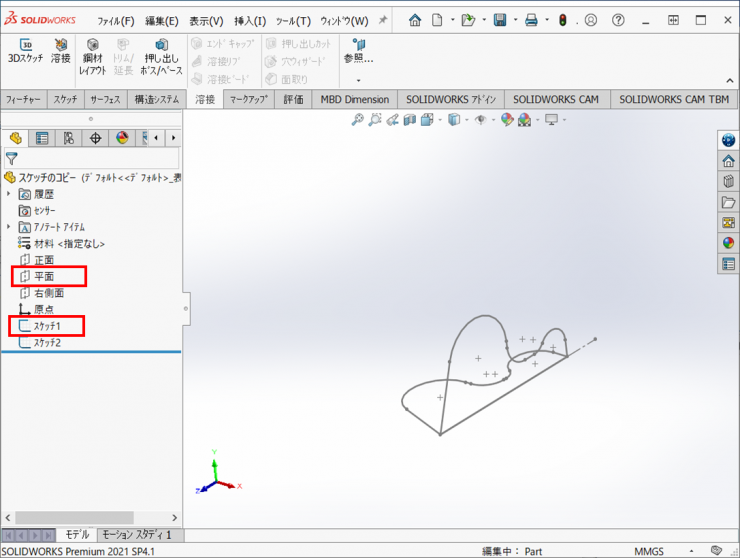Image resolution: width=740 pixels, height=558 pixels.
Task: Open the File Explorer folder icon in task pane
Action: [x=728, y=202]
